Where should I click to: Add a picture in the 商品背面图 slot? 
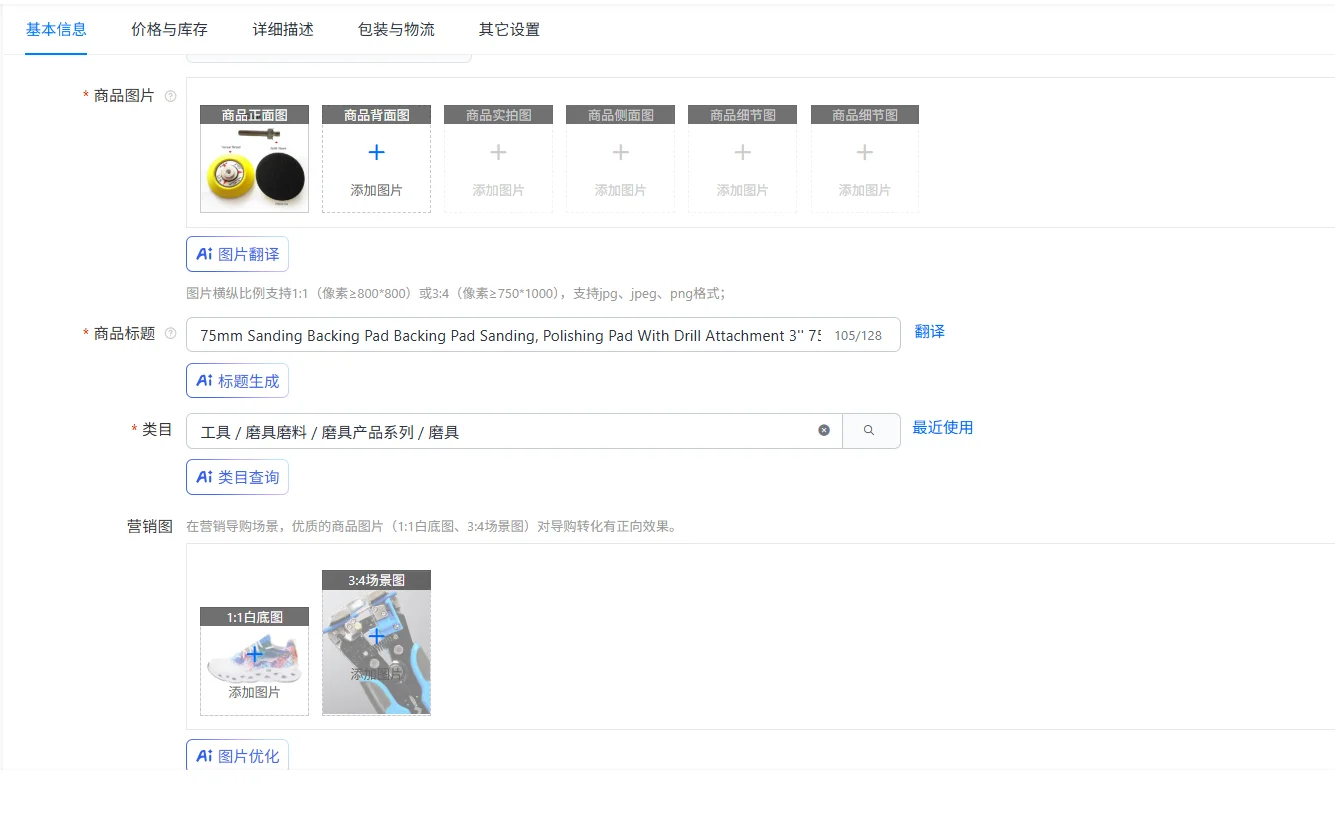pyautogui.click(x=376, y=159)
